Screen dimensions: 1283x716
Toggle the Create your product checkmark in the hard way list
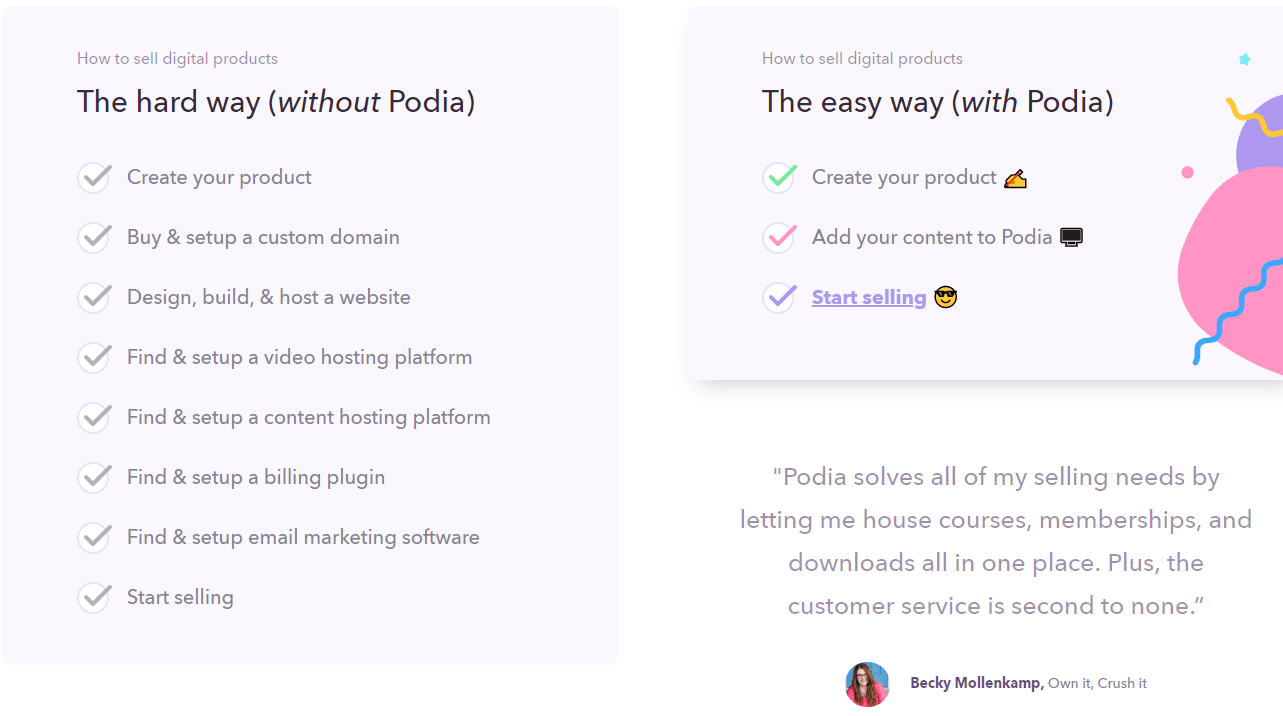pos(95,177)
